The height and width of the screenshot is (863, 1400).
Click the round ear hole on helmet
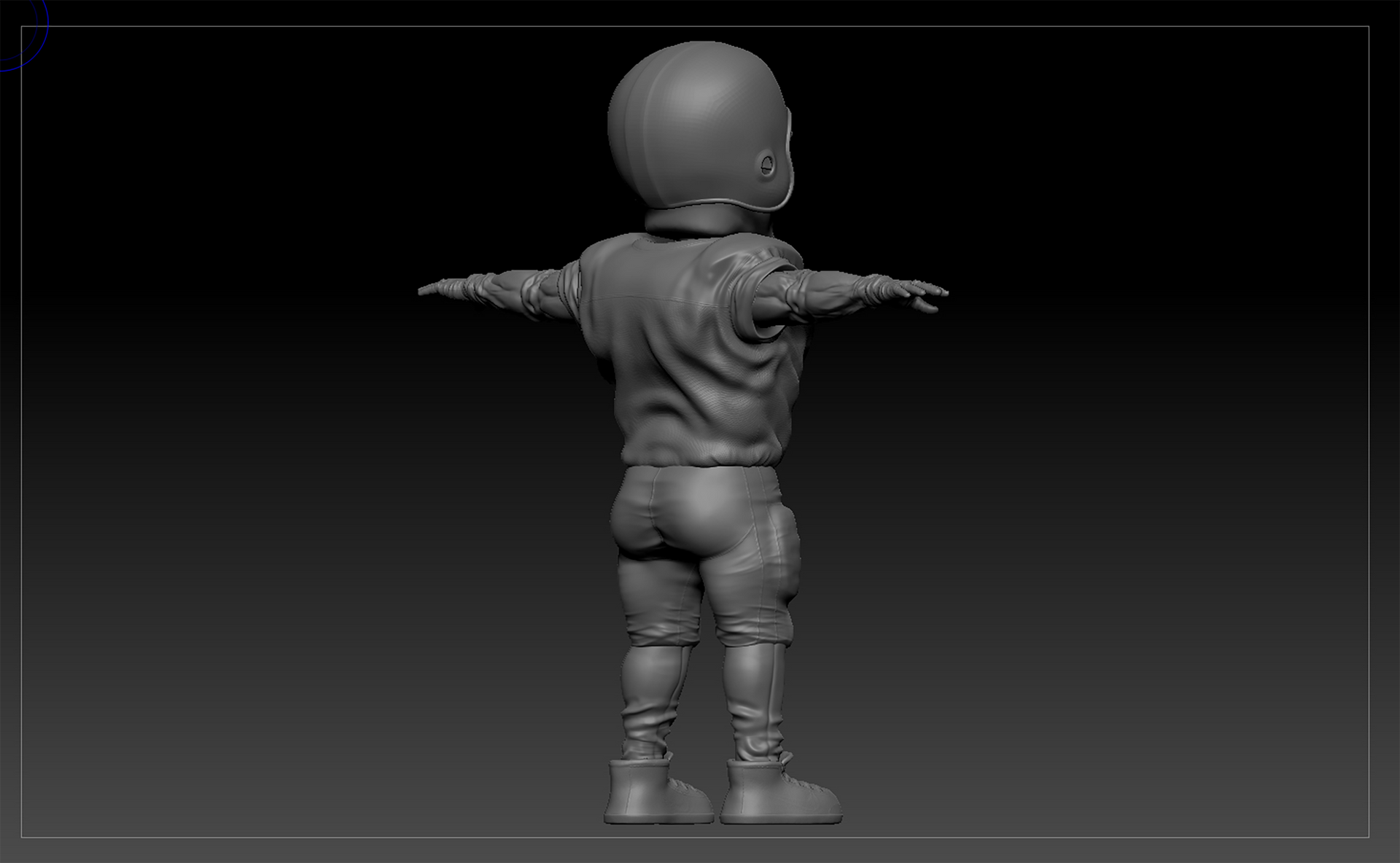click(766, 165)
